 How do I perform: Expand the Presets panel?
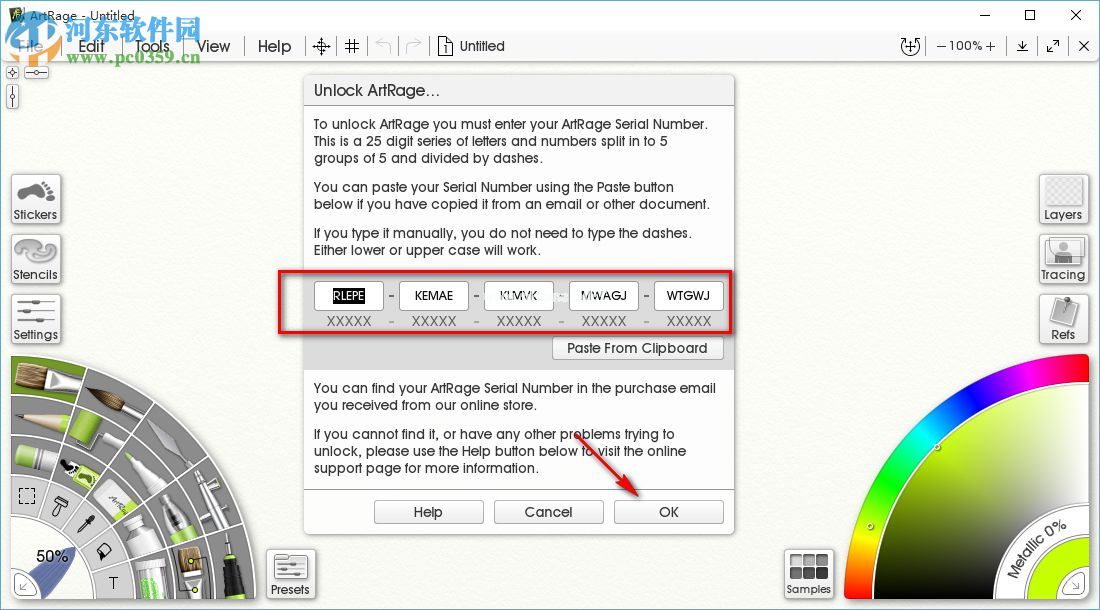pyautogui.click(x=290, y=574)
